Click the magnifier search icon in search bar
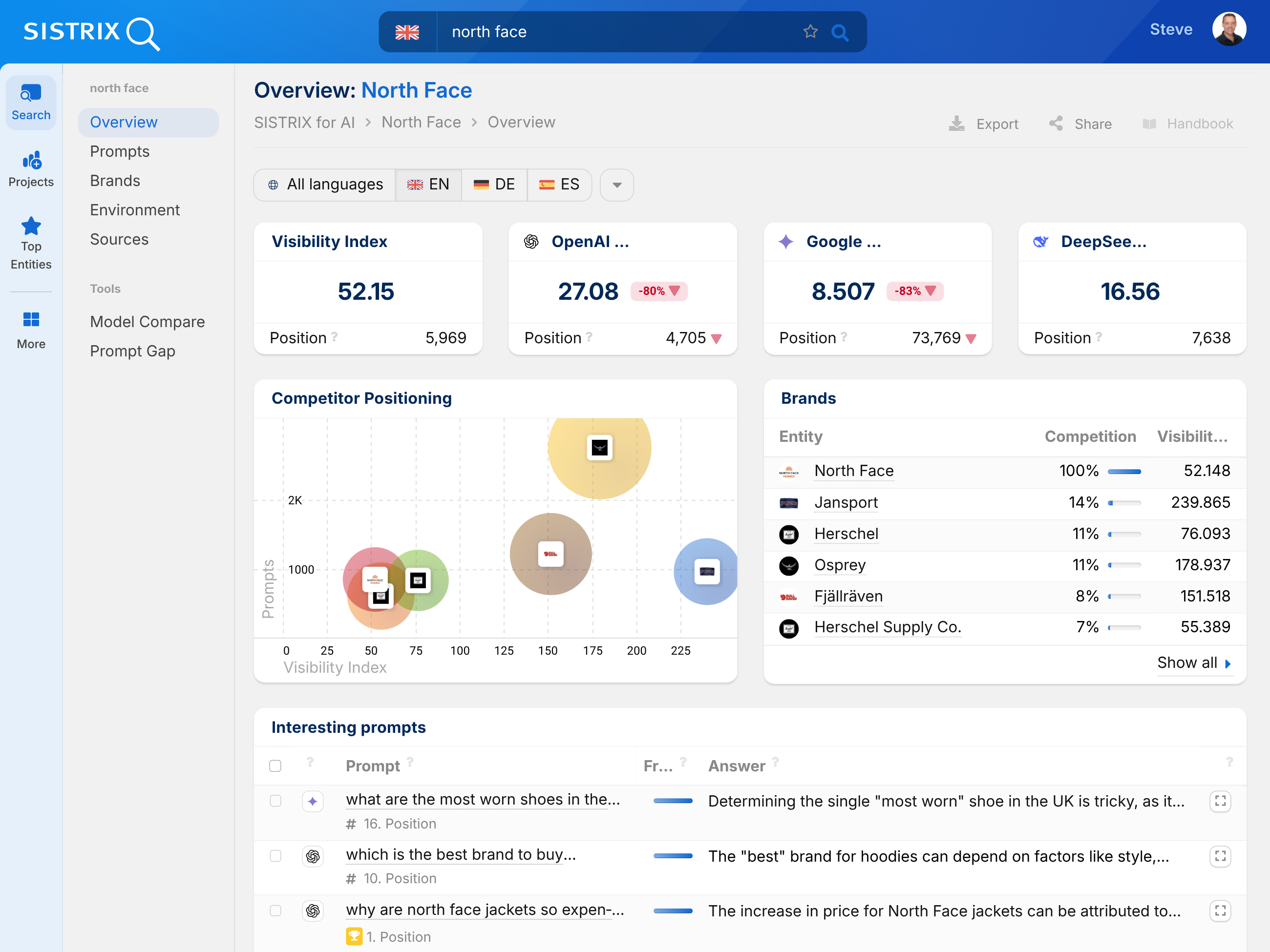1270x952 pixels. coord(839,32)
